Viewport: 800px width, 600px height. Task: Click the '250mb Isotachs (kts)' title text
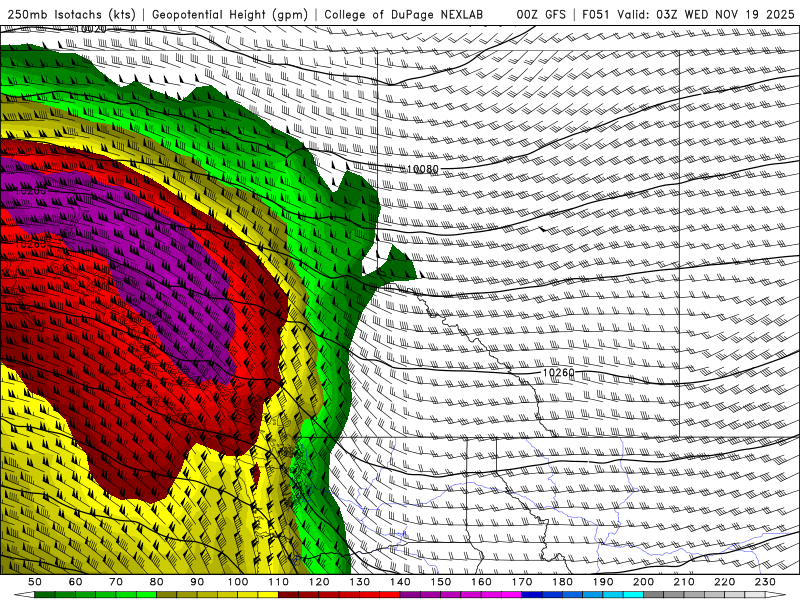pyautogui.click(x=71, y=15)
